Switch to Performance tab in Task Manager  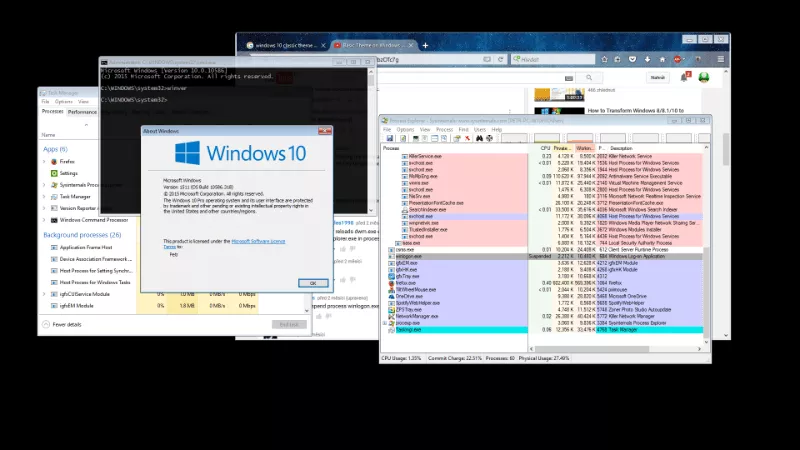click(x=82, y=112)
